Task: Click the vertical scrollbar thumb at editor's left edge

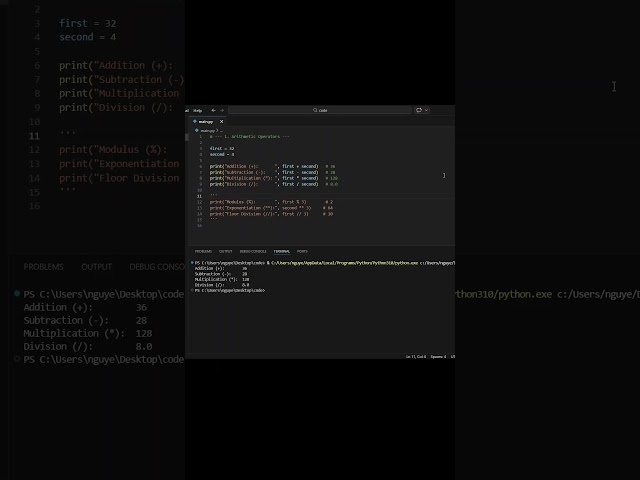Action: (187, 138)
